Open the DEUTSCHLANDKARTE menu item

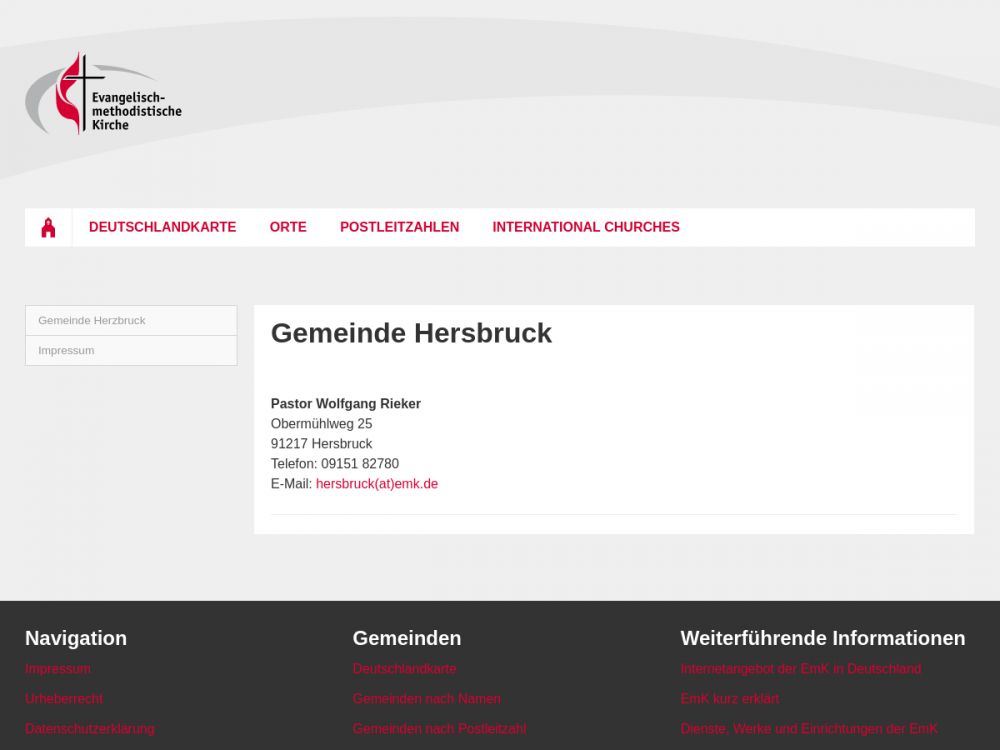pyautogui.click(x=162, y=227)
